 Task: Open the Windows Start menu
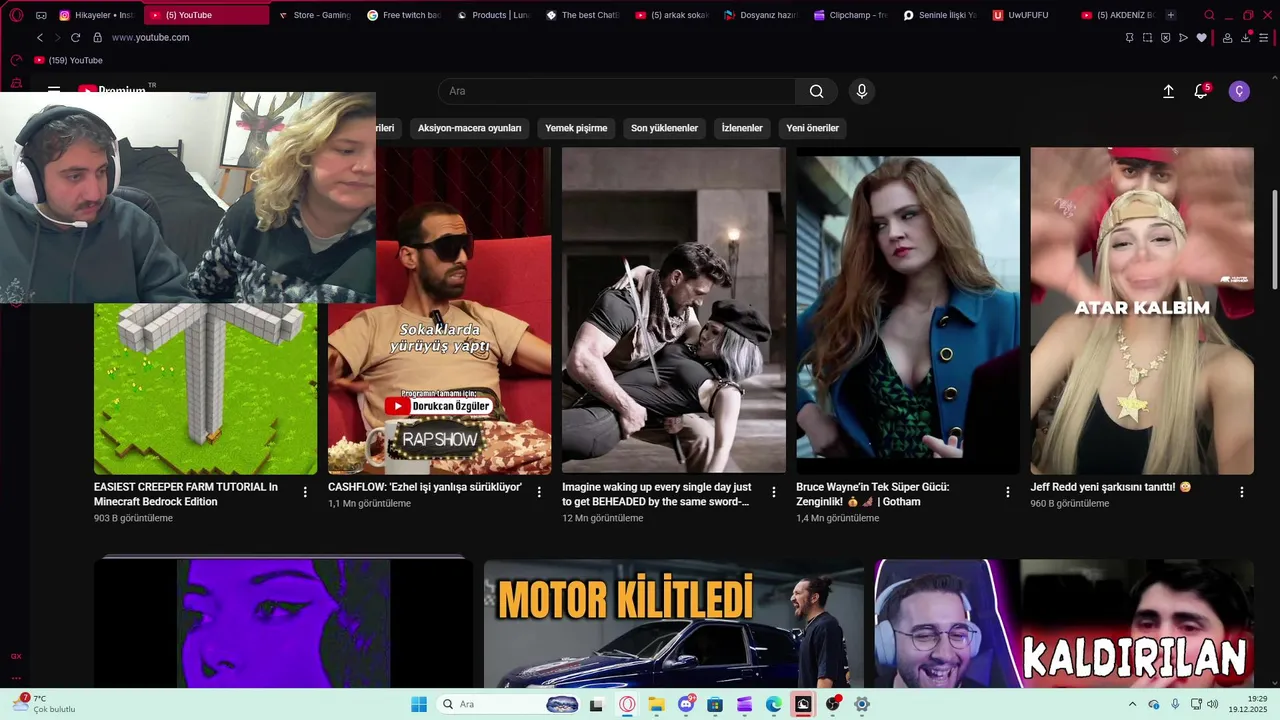[x=419, y=704]
